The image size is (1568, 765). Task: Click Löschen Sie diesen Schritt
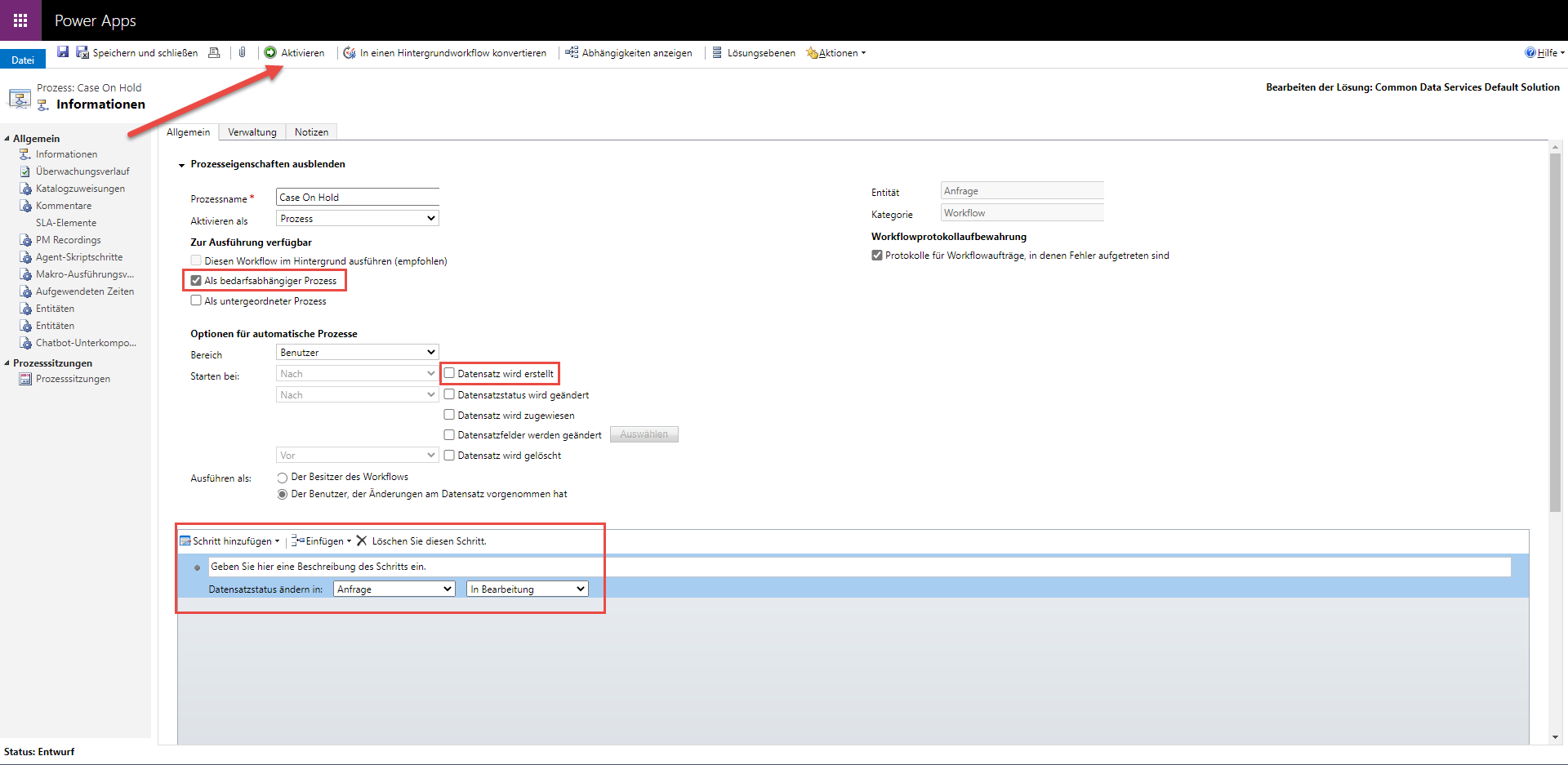(x=421, y=541)
